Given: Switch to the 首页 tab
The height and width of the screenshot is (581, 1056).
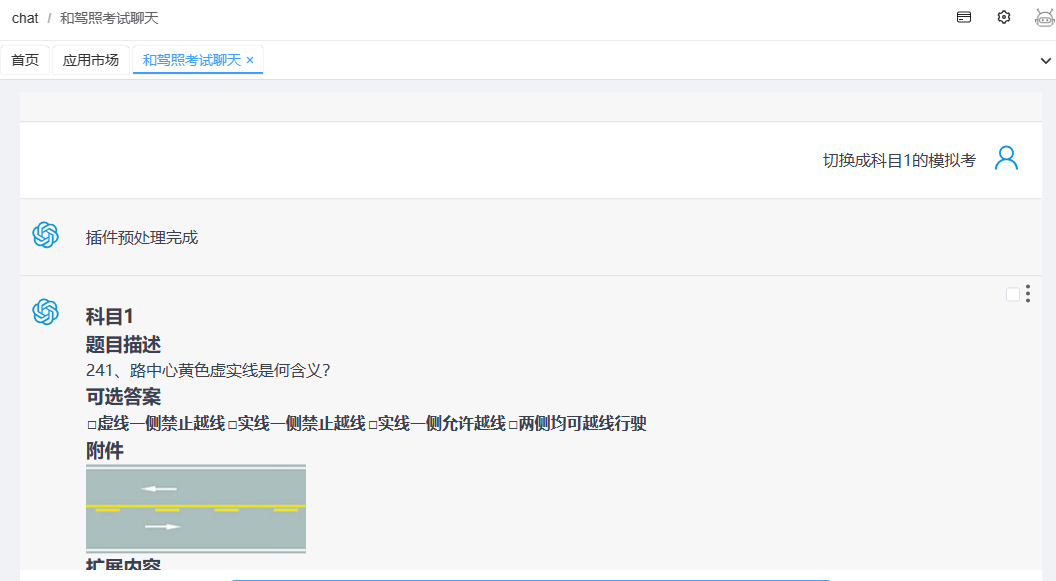Looking at the screenshot, I should [25, 60].
